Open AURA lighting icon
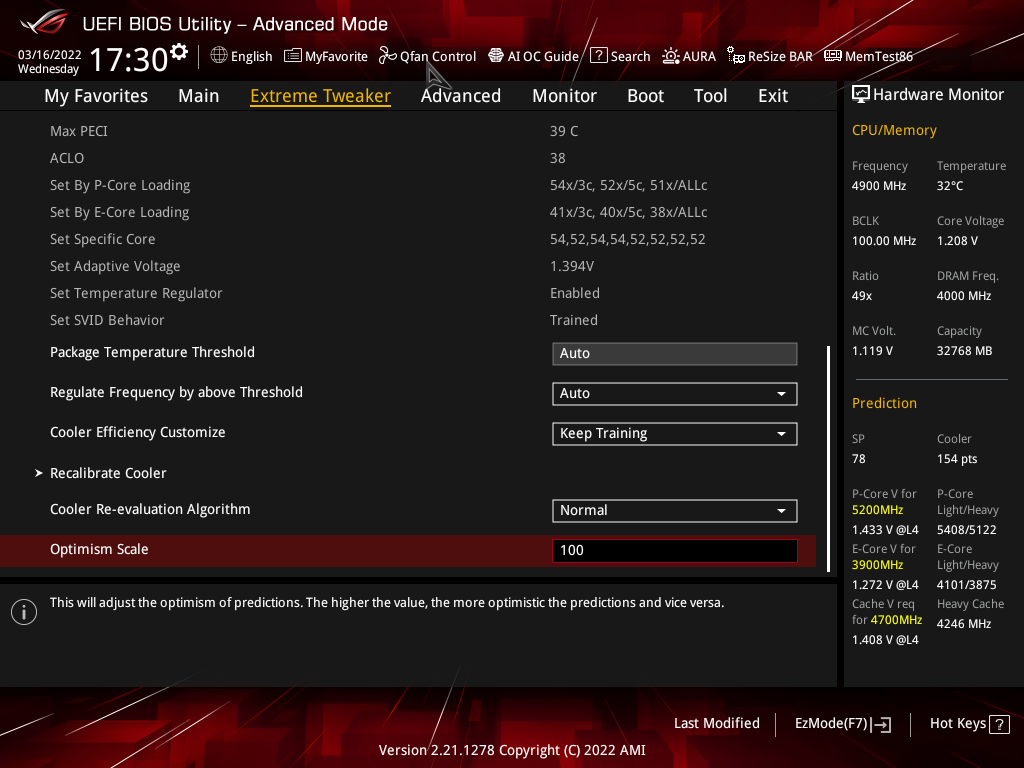This screenshot has width=1024, height=768. (x=671, y=56)
